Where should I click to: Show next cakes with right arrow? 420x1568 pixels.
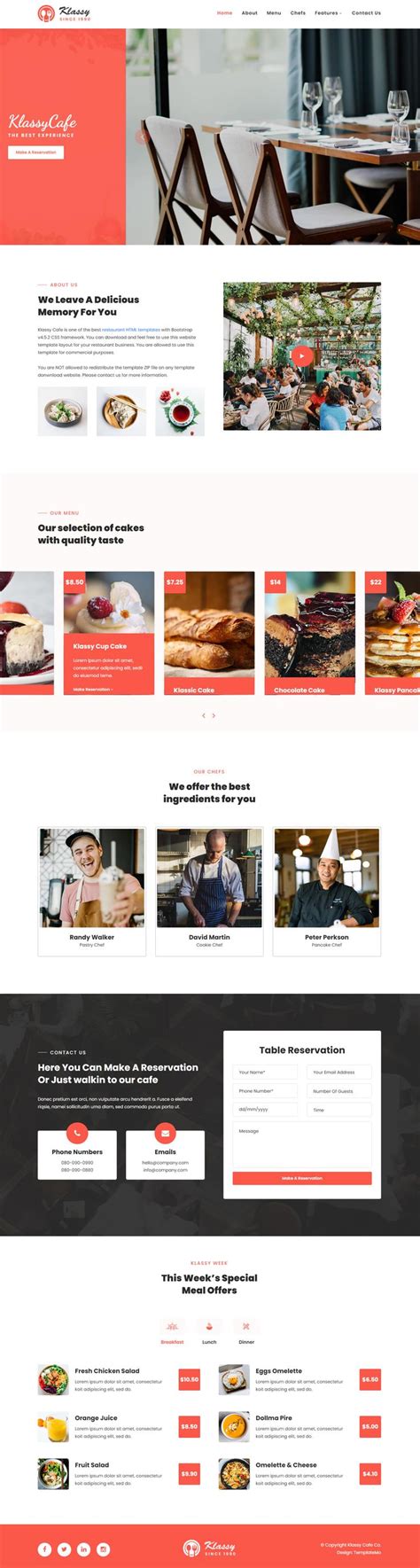click(x=214, y=715)
